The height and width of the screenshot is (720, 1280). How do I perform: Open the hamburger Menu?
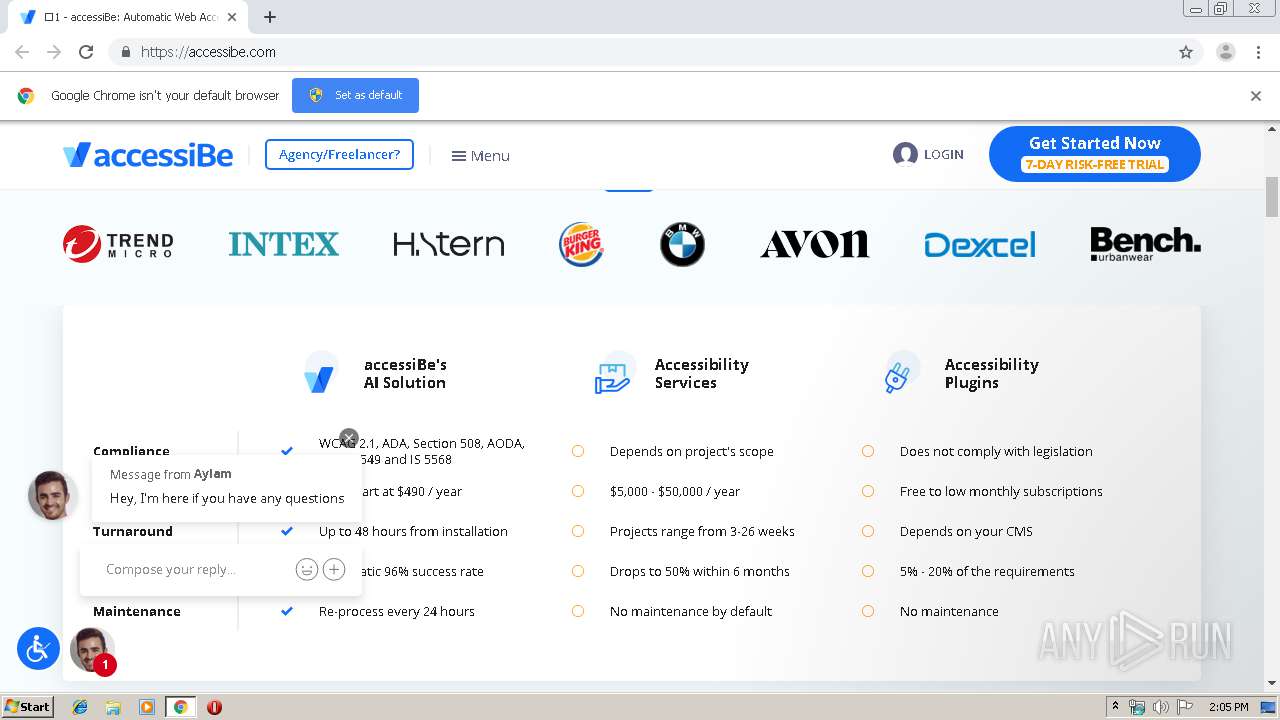coord(481,155)
